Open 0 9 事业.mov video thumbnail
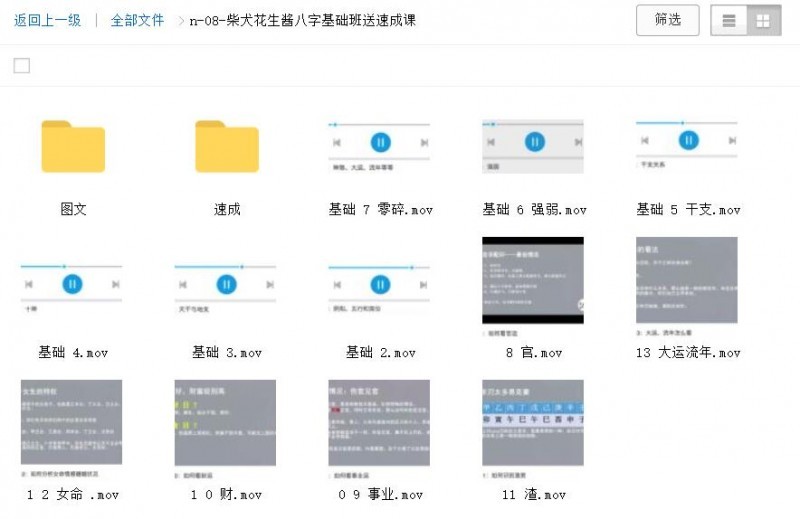 379,423
